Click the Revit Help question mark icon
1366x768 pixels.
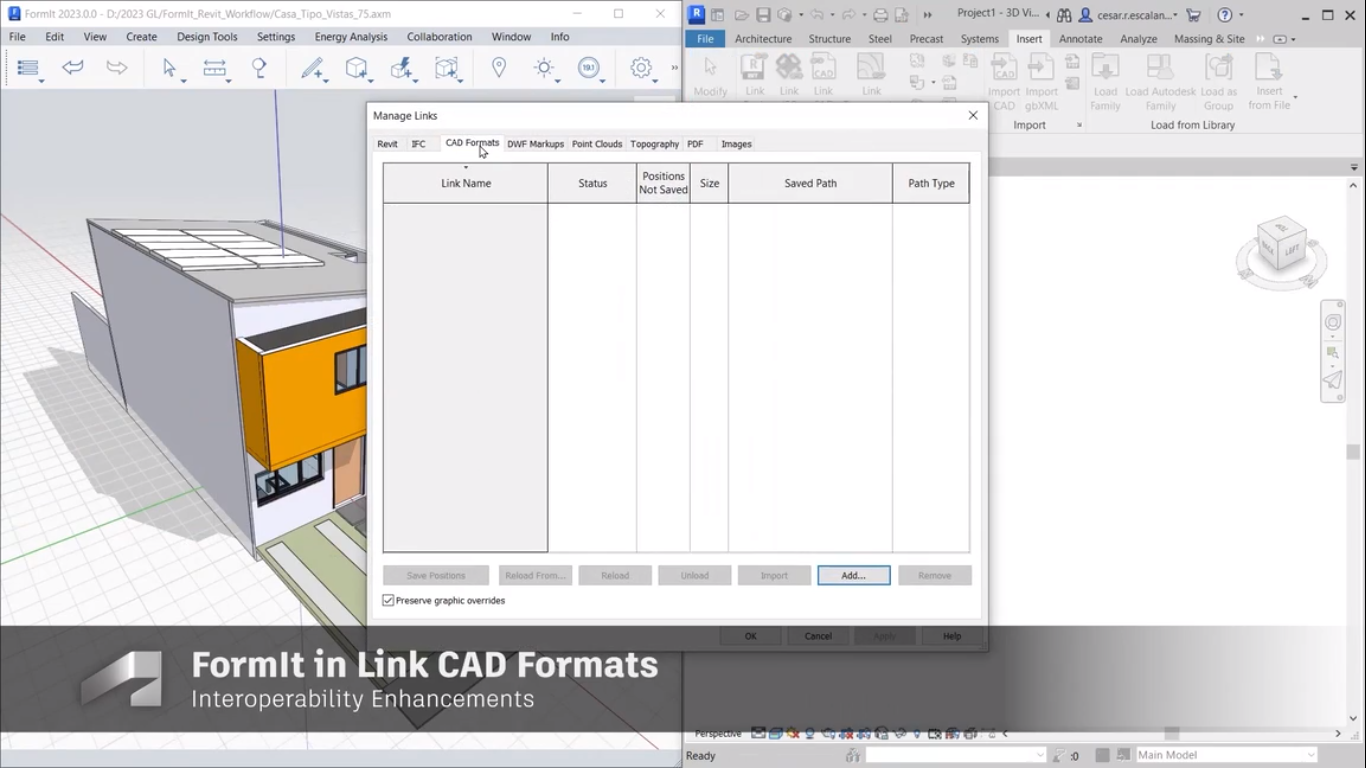coord(1225,15)
